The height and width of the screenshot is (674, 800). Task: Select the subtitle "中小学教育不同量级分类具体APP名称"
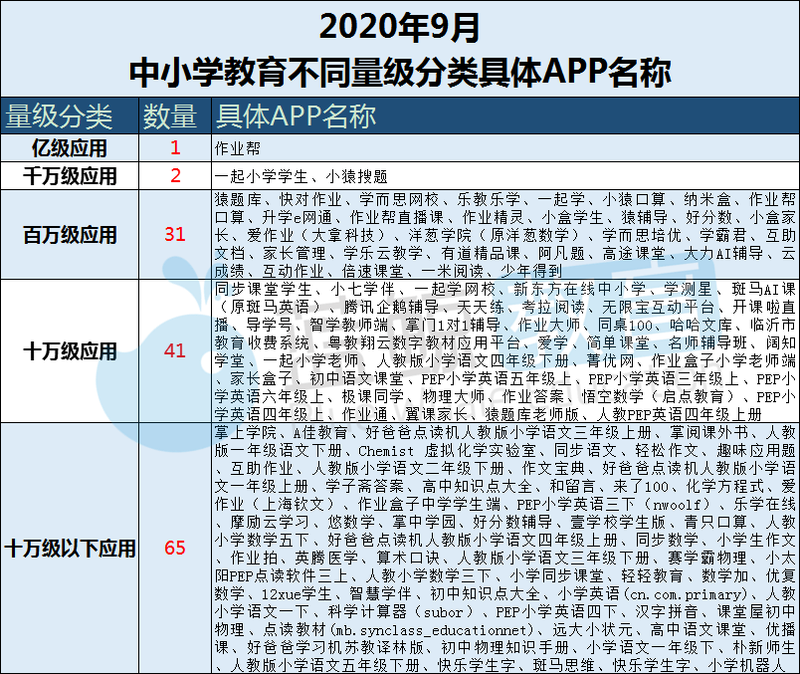[400, 72]
